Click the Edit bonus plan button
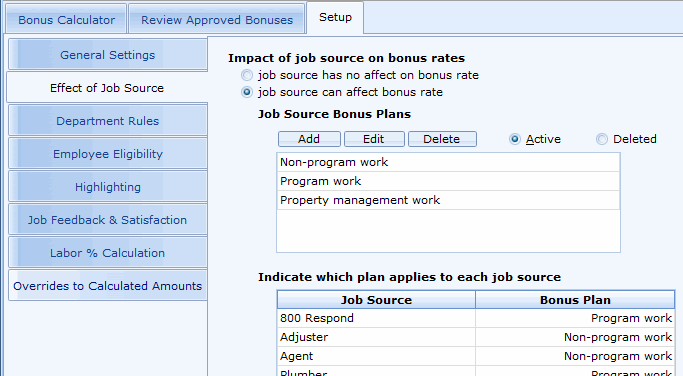 (x=374, y=139)
